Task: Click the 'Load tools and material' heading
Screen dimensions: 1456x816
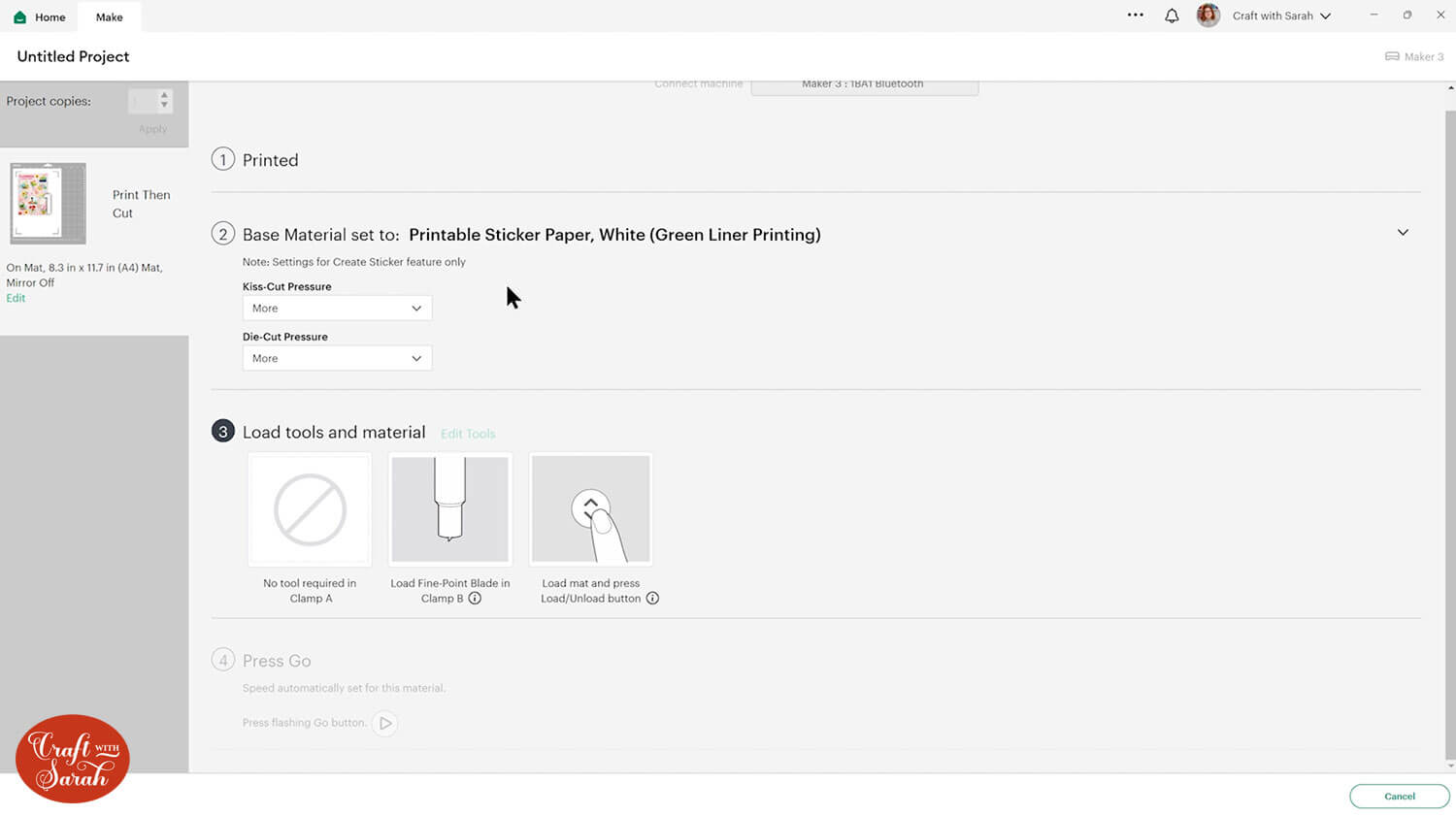Action: click(334, 433)
